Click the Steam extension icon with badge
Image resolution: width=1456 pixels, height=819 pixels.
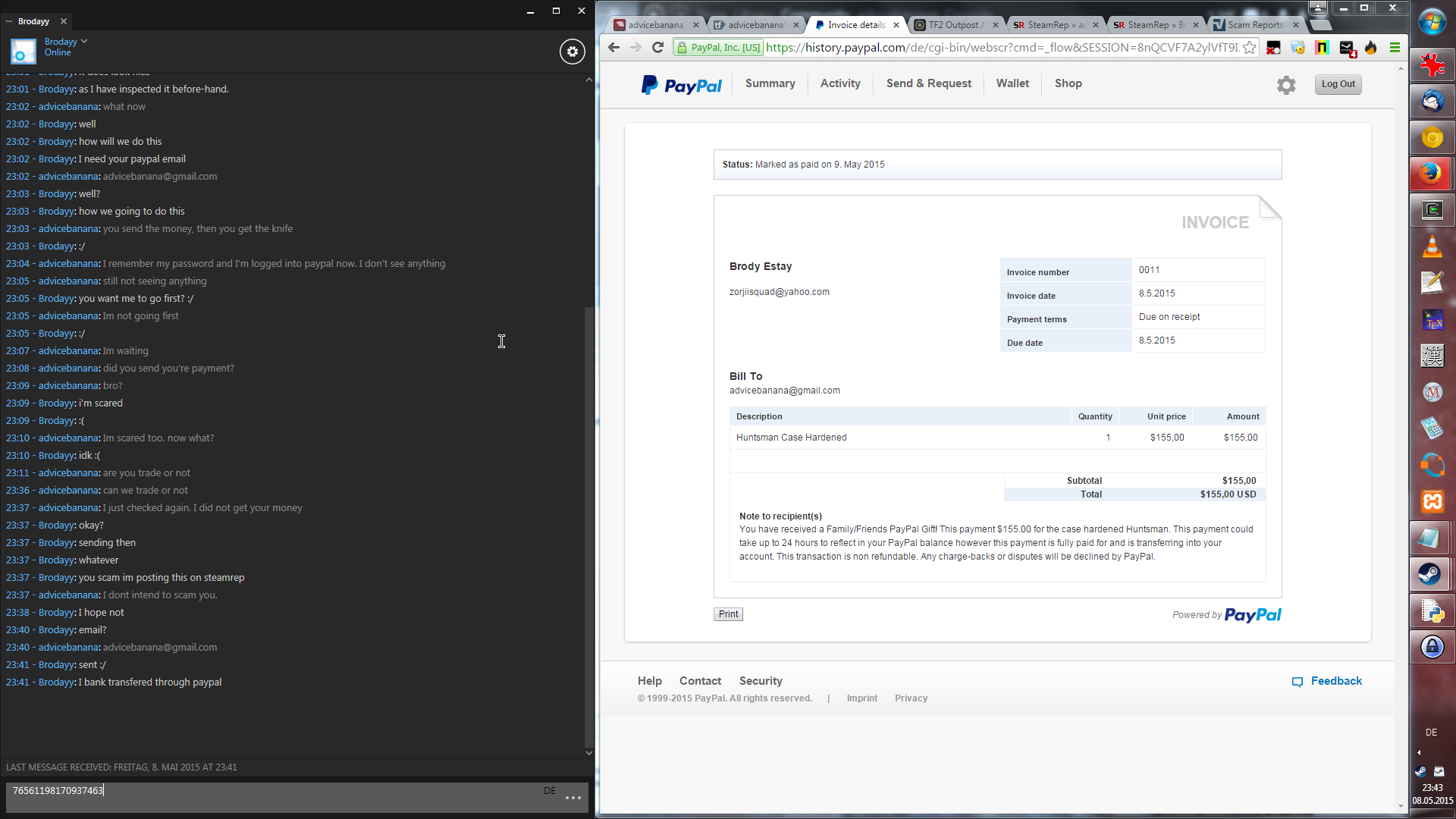[1347, 48]
